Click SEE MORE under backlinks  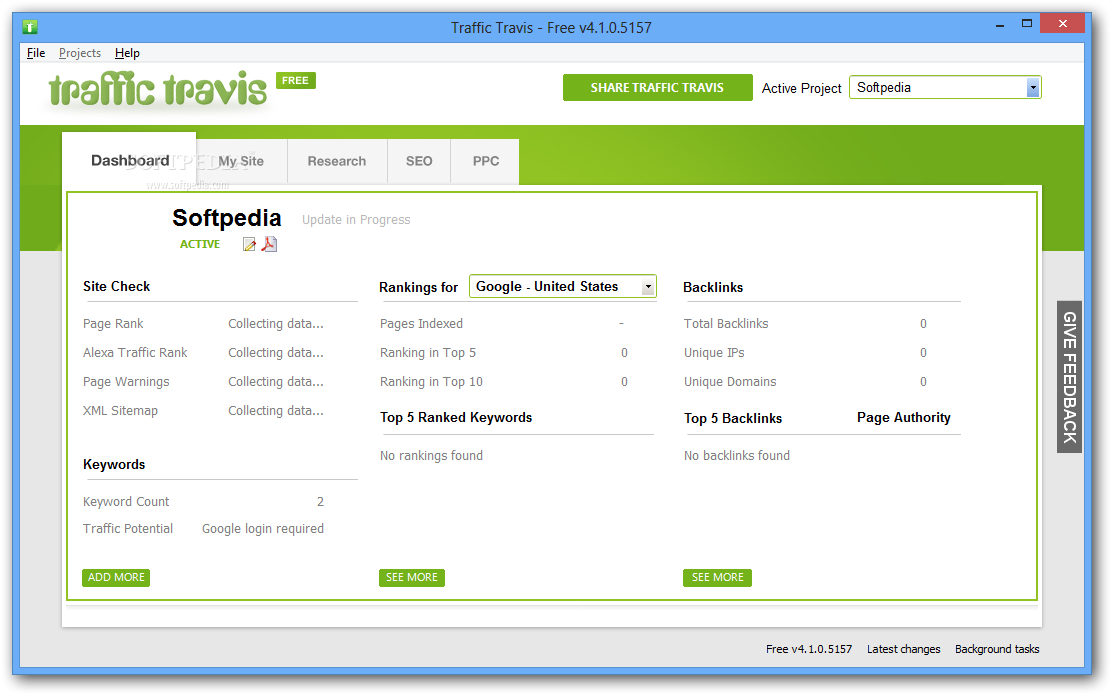(x=718, y=577)
